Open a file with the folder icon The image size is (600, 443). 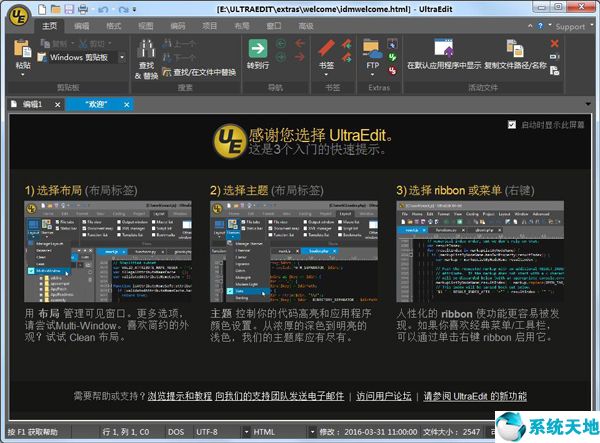click(x=56, y=9)
